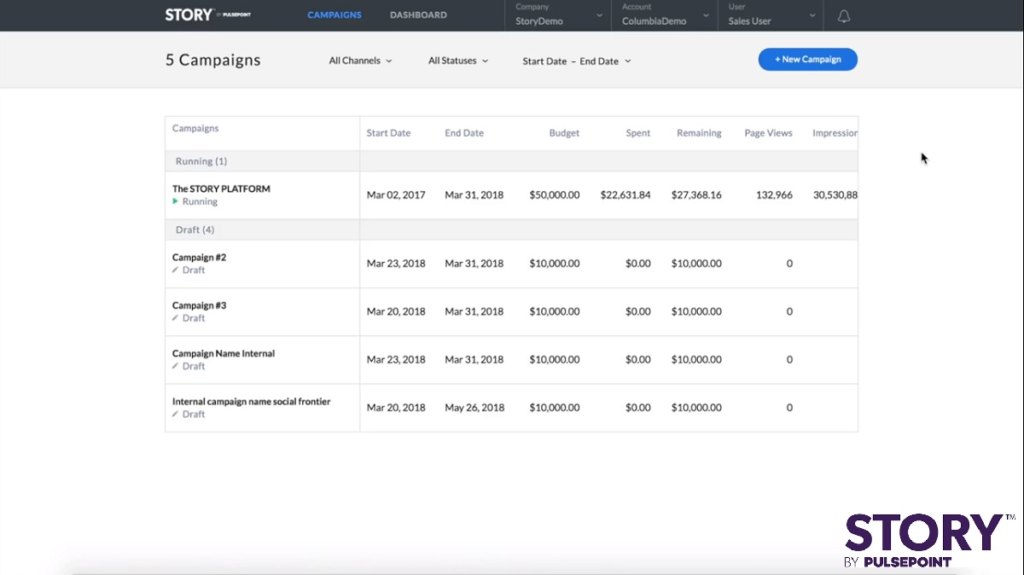Screen dimensions: 1024x575
Task: Switch to the Dashboard tab
Action: click(x=418, y=15)
